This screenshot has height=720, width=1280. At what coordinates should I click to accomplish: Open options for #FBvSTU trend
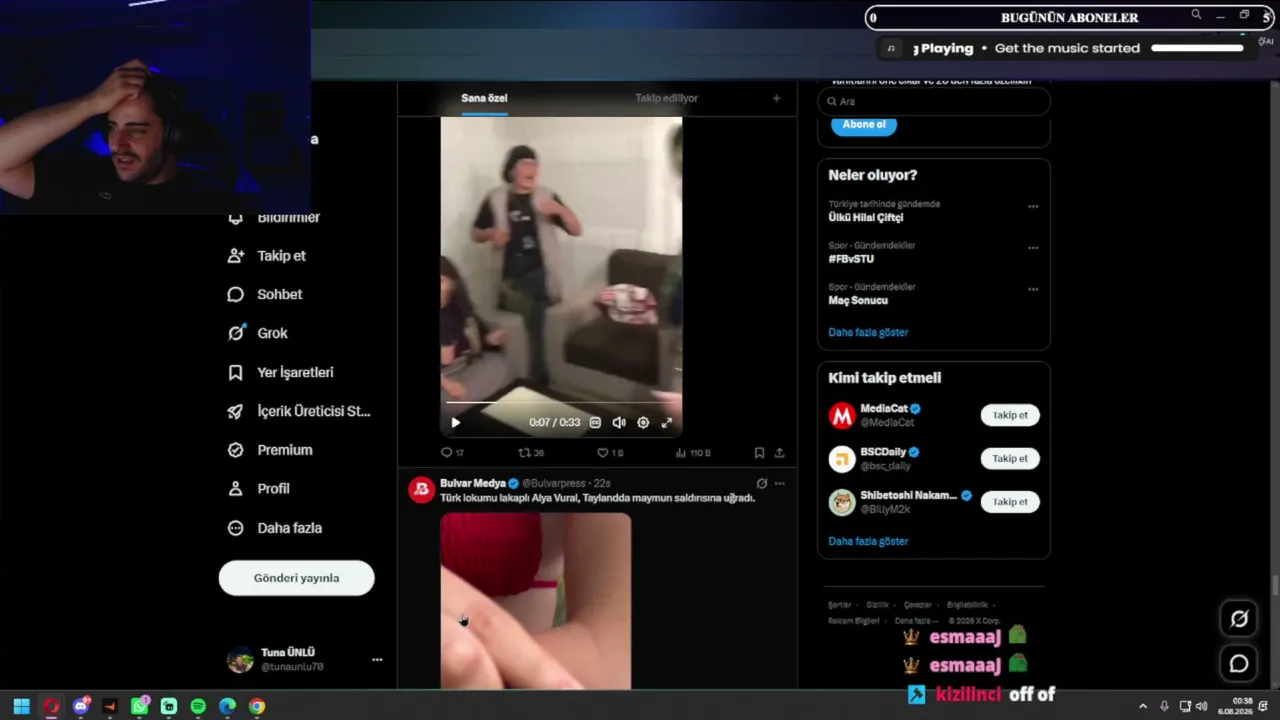1033,248
